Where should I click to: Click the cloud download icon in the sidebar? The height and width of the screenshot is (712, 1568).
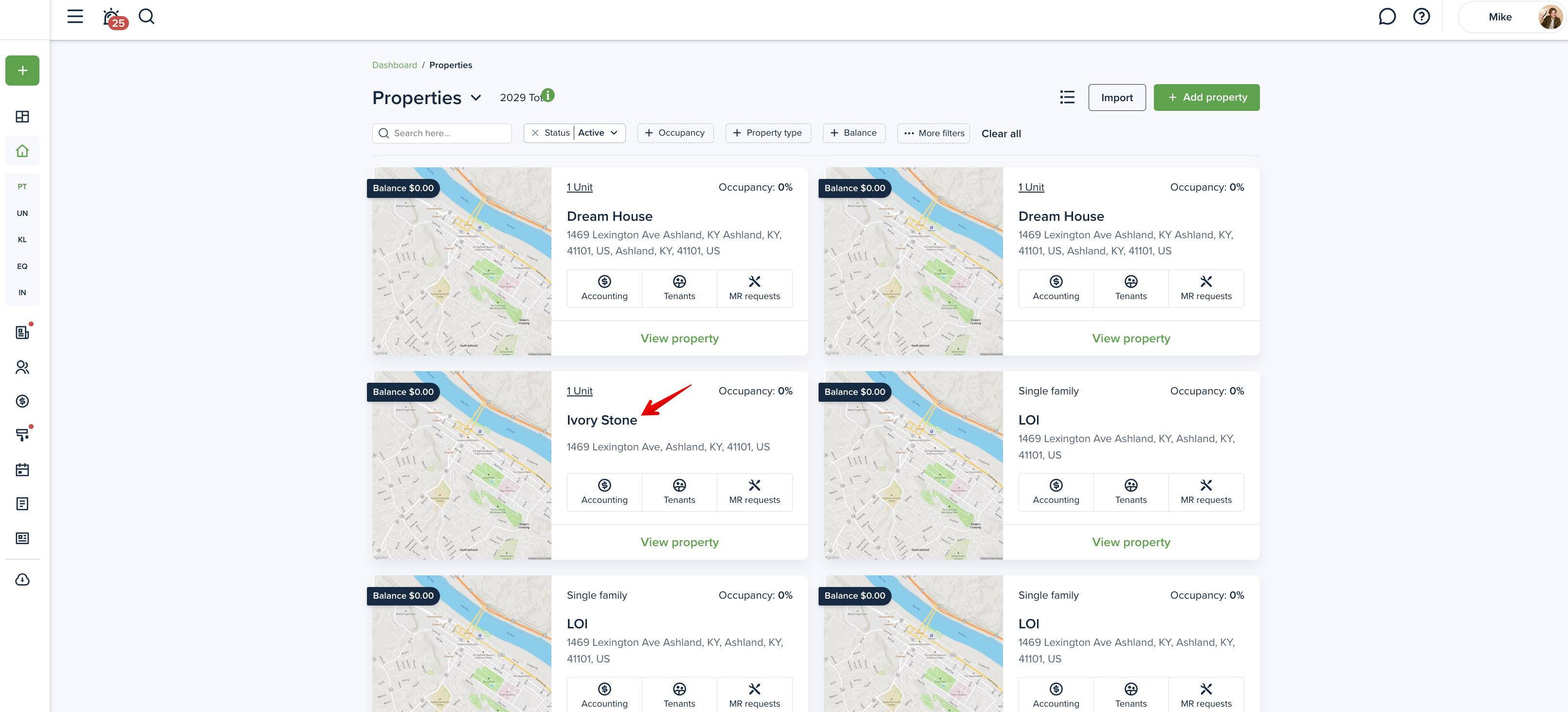click(22, 579)
